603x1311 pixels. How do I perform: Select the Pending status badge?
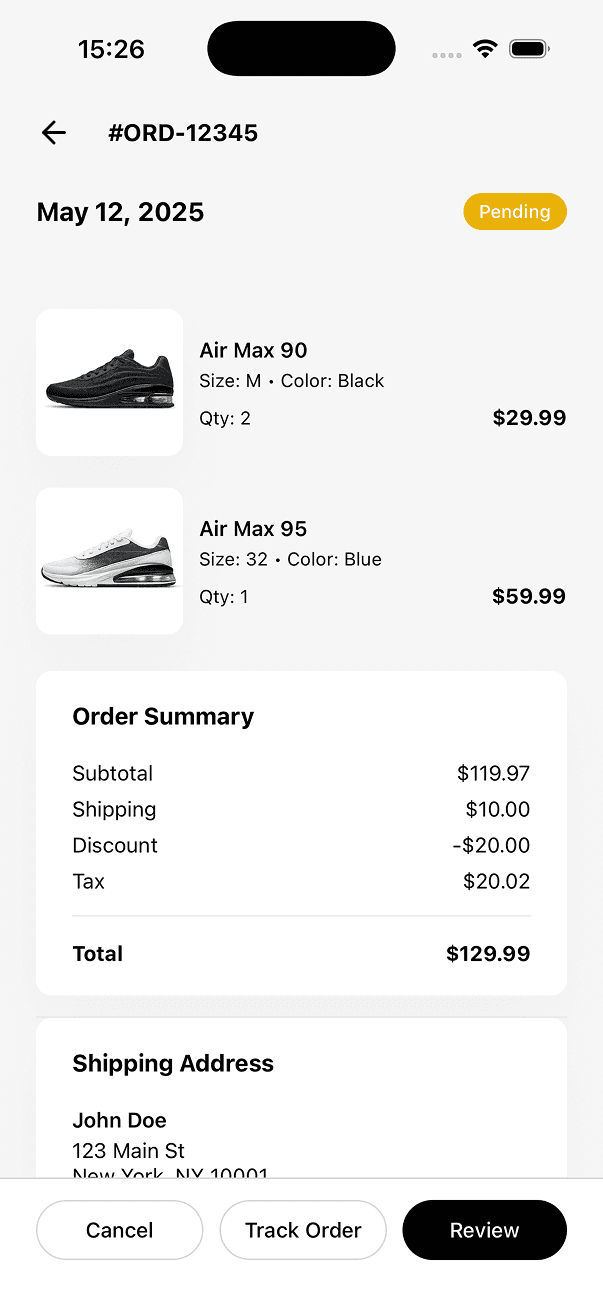click(514, 211)
